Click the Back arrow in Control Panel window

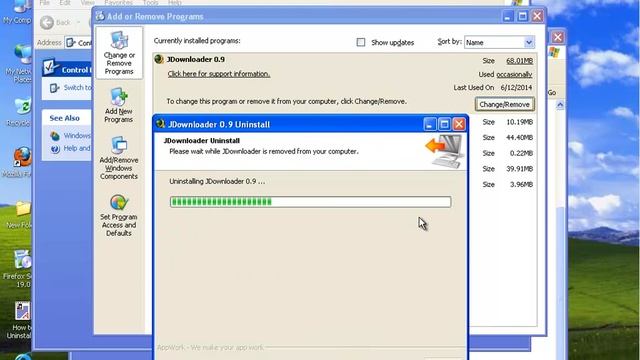(x=47, y=22)
